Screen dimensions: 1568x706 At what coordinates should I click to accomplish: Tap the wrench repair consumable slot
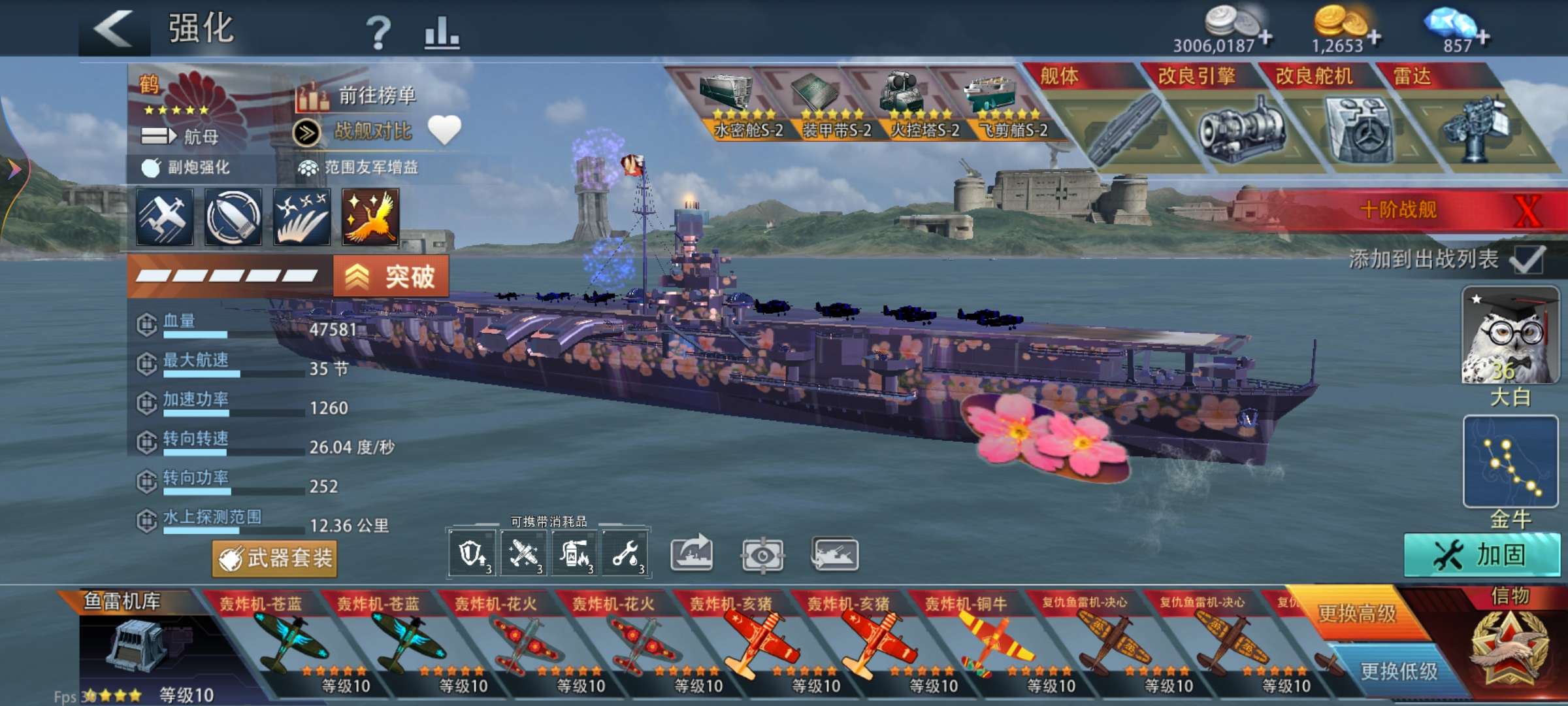(626, 554)
